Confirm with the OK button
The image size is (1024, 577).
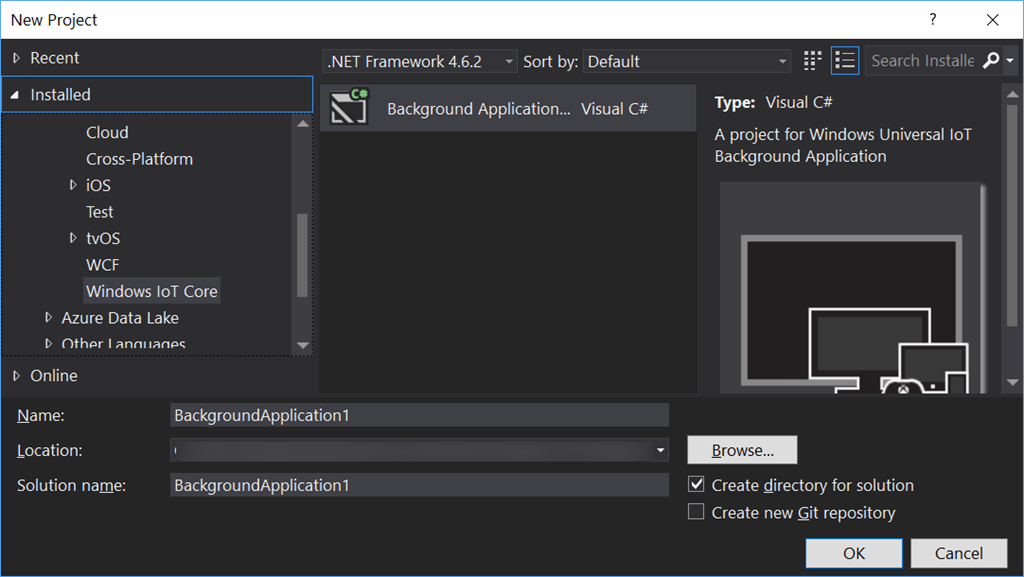tap(854, 554)
